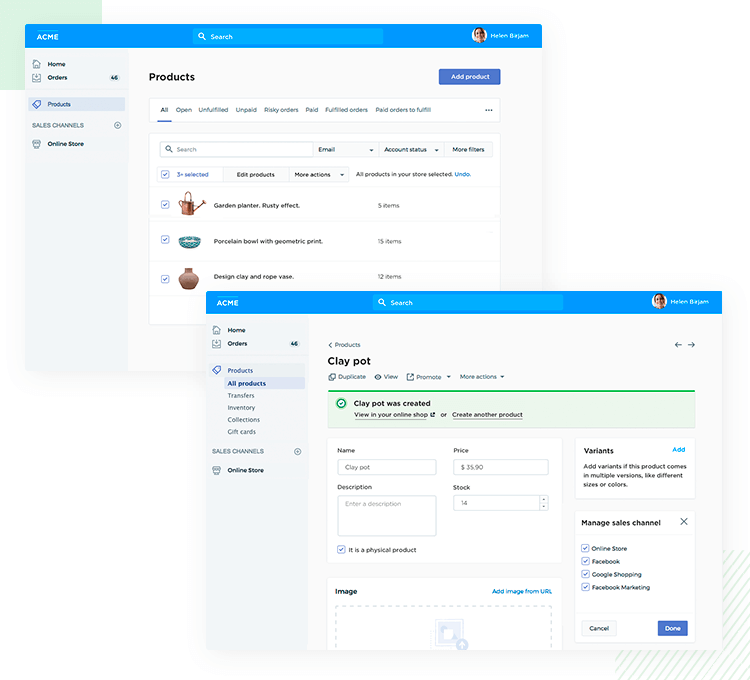
Task: Open All products in front sidebar
Action: 264,384
